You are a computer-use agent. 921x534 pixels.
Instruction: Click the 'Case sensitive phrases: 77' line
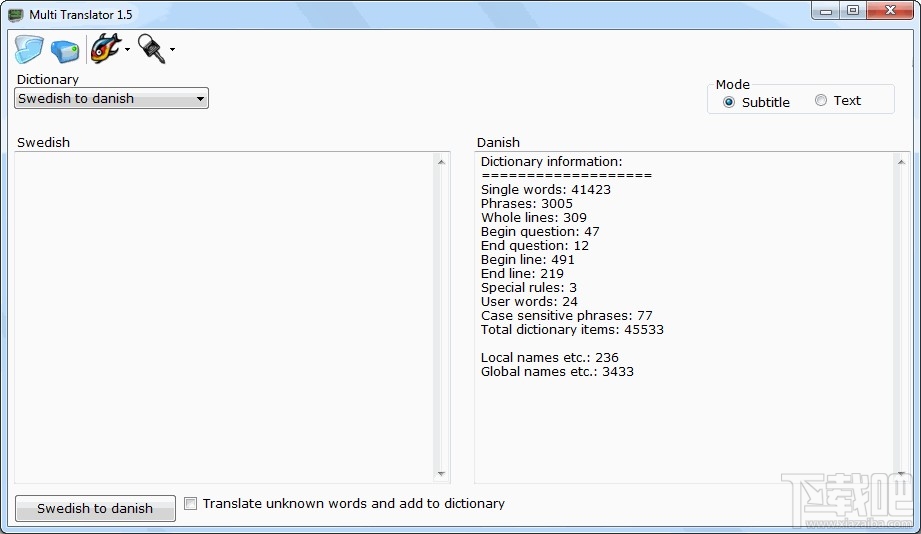pos(566,315)
